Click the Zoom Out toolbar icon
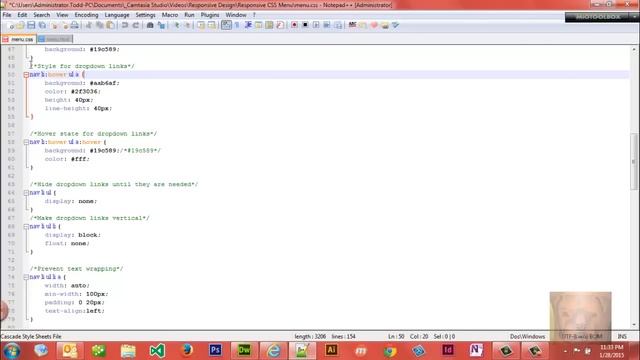Image resolution: width=640 pixels, height=360 pixels. click(x=187, y=25)
